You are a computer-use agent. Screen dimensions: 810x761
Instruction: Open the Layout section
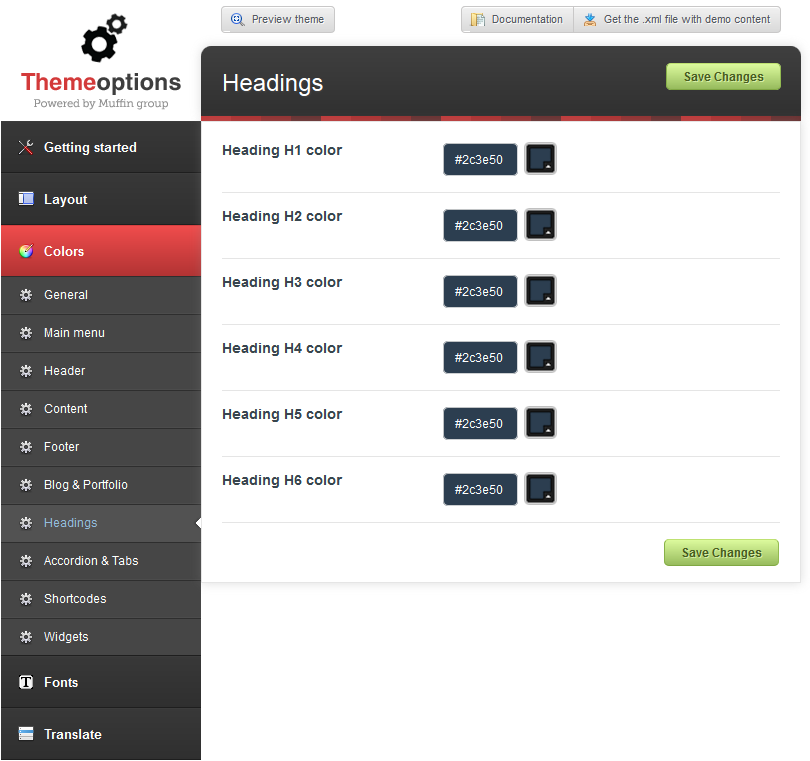[x=101, y=199]
